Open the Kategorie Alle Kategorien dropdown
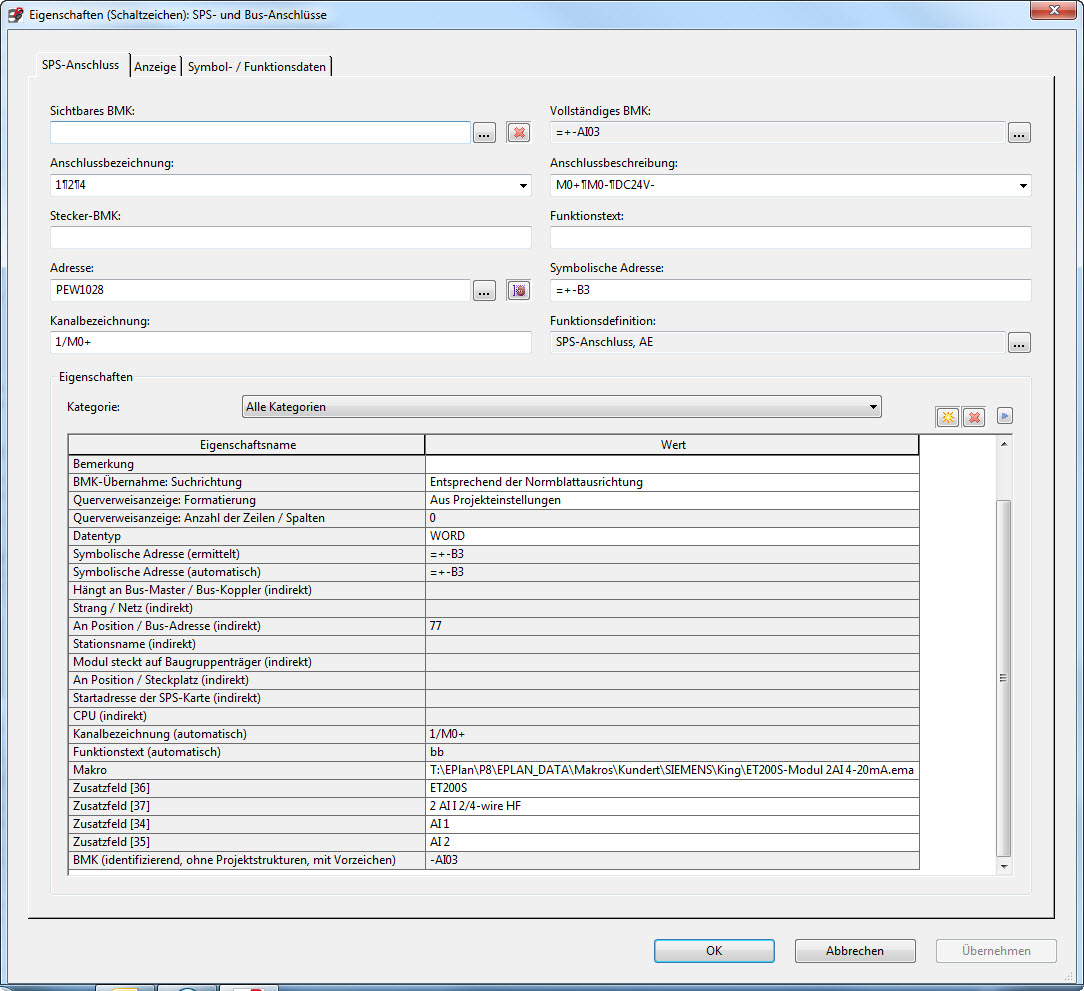 [x=561, y=407]
